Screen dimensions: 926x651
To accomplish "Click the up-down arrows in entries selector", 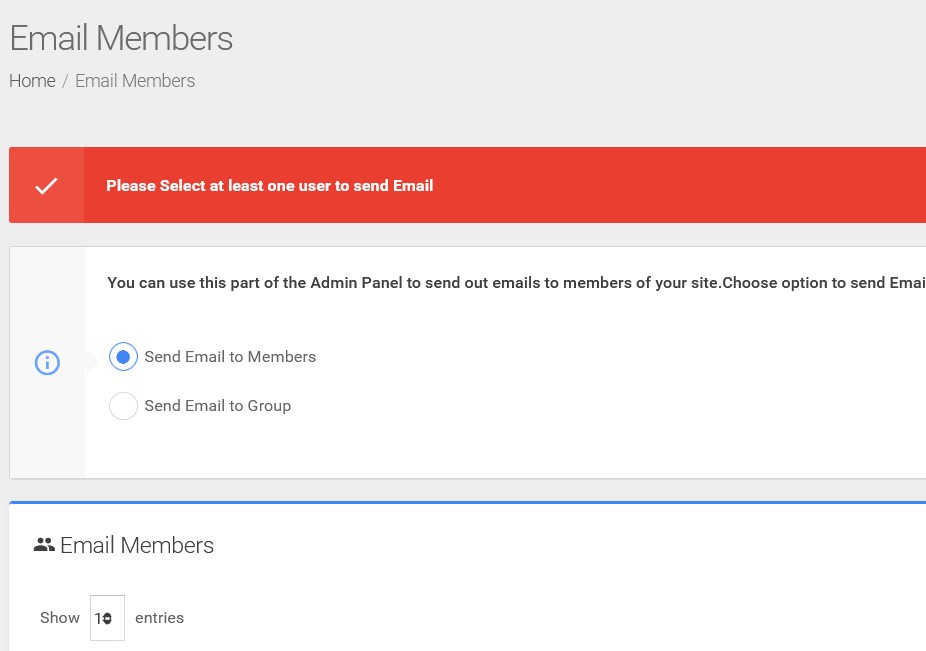I will tap(107, 619).
